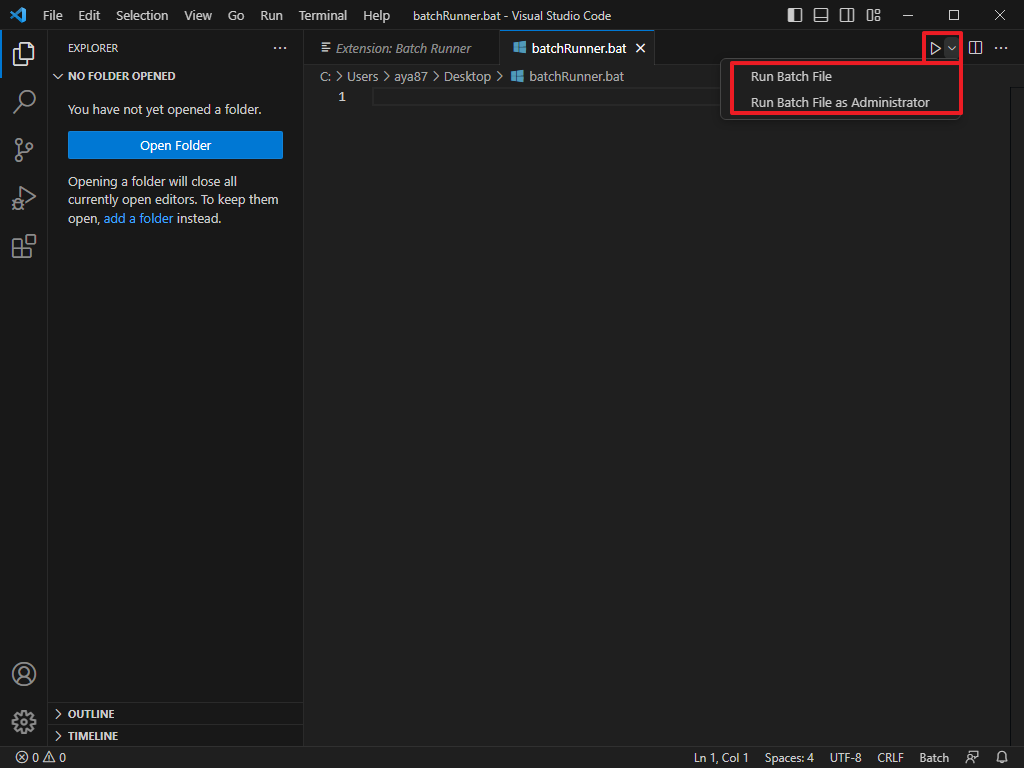
Task: Click the feedback icon in status bar
Action: click(x=972, y=758)
